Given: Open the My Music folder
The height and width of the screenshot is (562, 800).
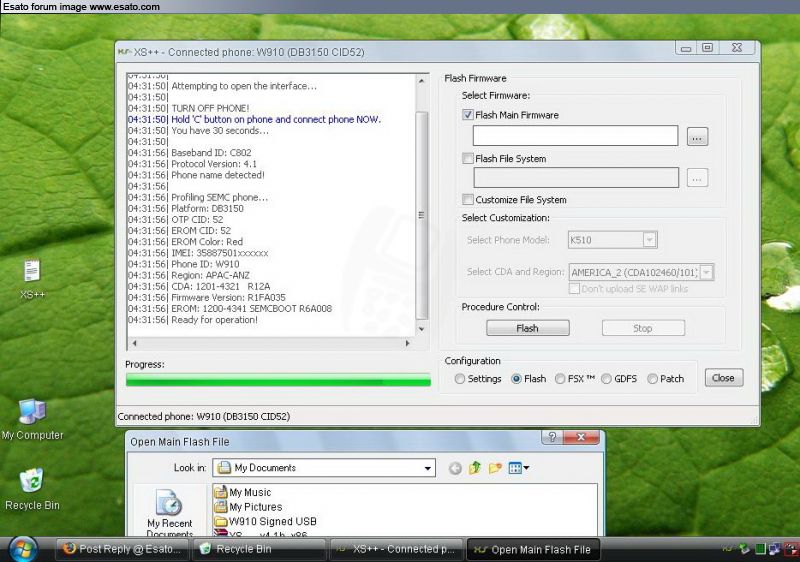Looking at the screenshot, I should click(x=243, y=492).
